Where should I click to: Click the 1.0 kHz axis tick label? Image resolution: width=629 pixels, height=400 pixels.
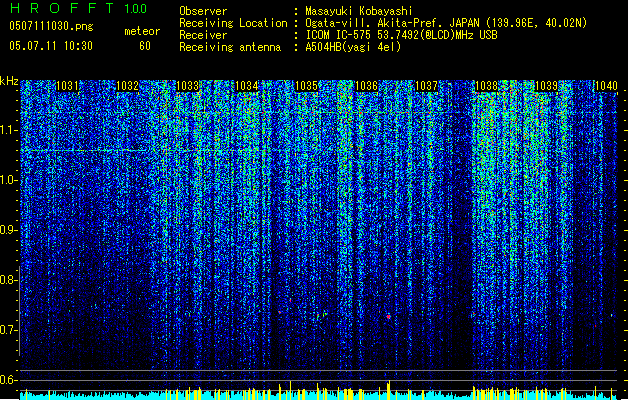pyautogui.click(x=9, y=180)
